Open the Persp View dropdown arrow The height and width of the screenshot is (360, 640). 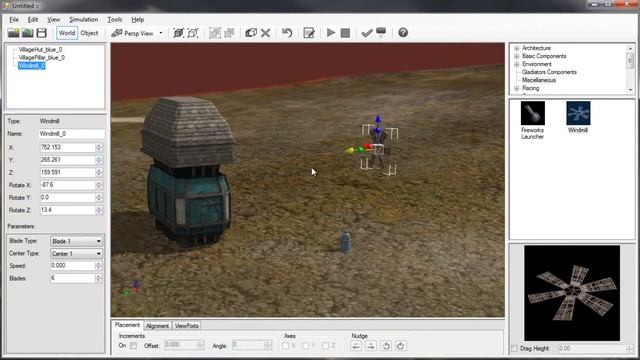[x=161, y=33]
